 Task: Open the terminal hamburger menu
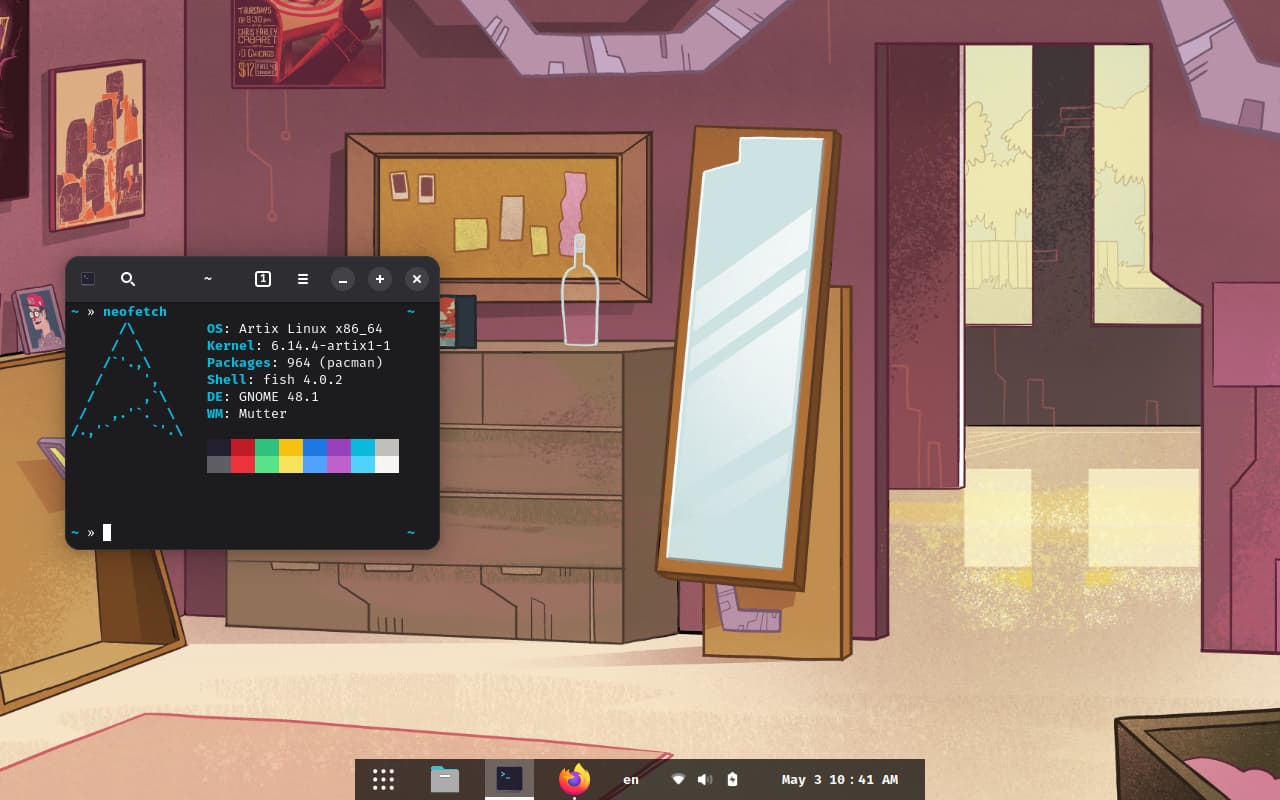click(303, 279)
